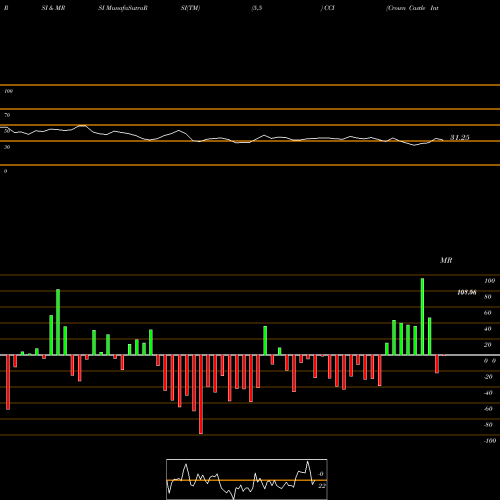
Task: Click the mini overview chart thumbnail
Action: click(247, 479)
